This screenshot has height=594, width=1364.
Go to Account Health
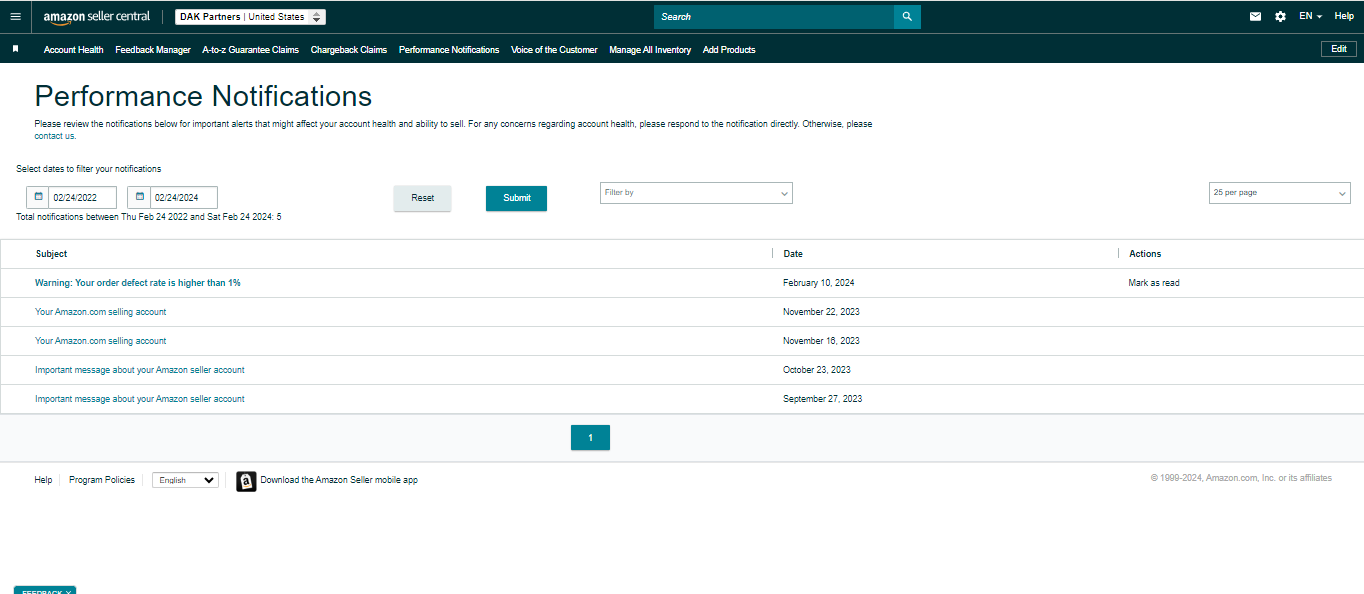click(73, 49)
